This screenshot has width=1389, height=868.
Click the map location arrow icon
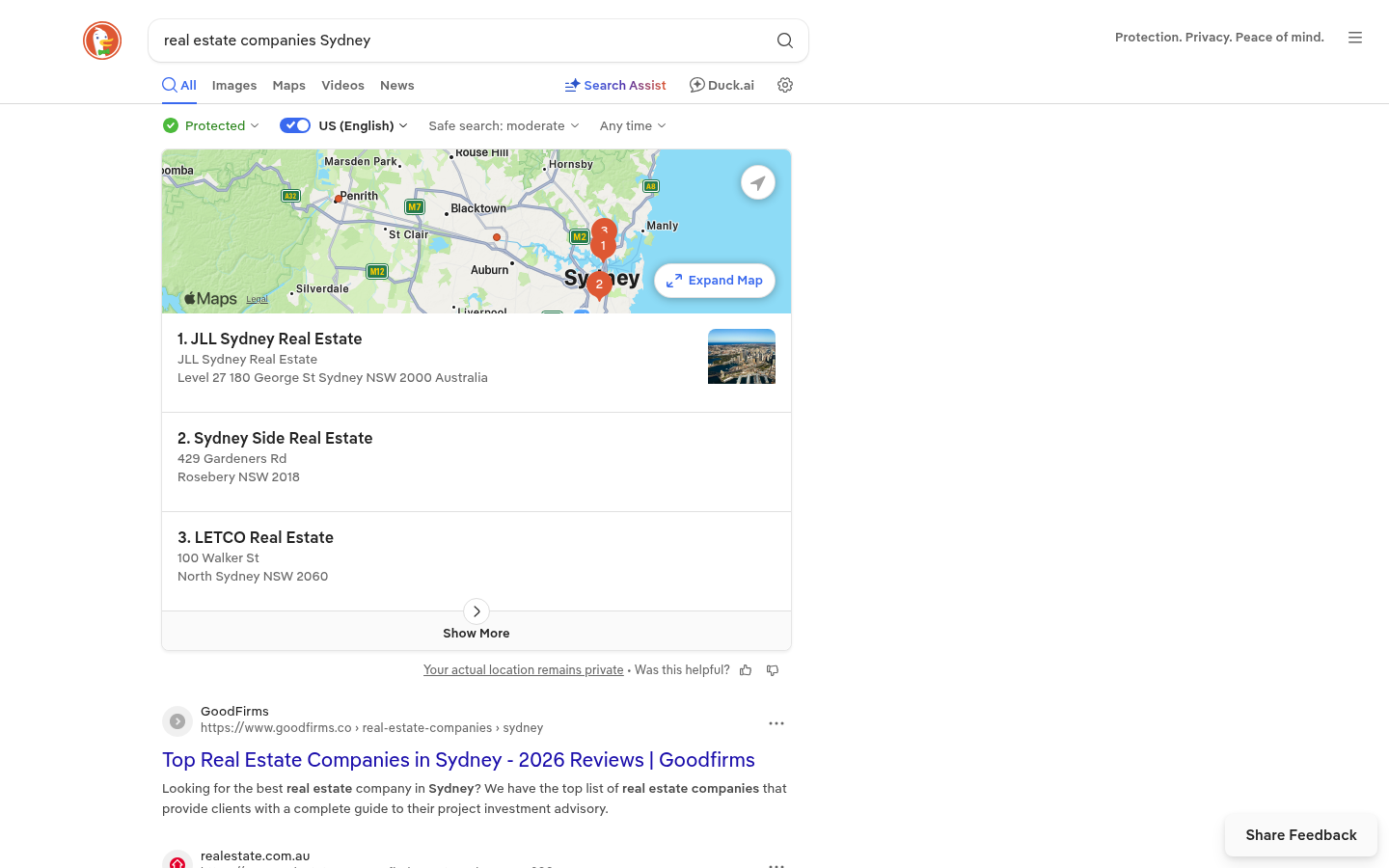[x=758, y=182]
